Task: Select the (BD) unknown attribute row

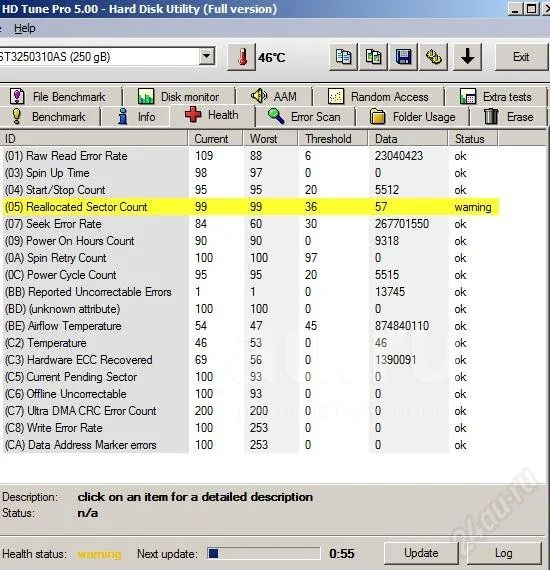Action: (251, 309)
